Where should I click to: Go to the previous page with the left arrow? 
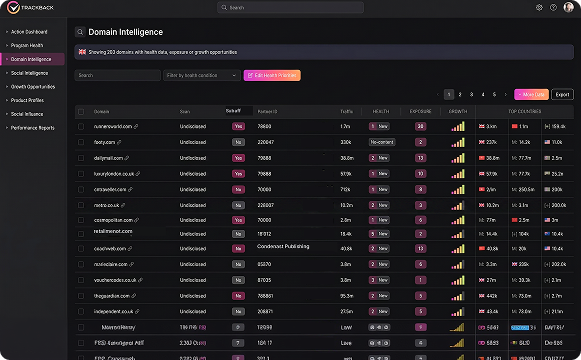point(438,94)
